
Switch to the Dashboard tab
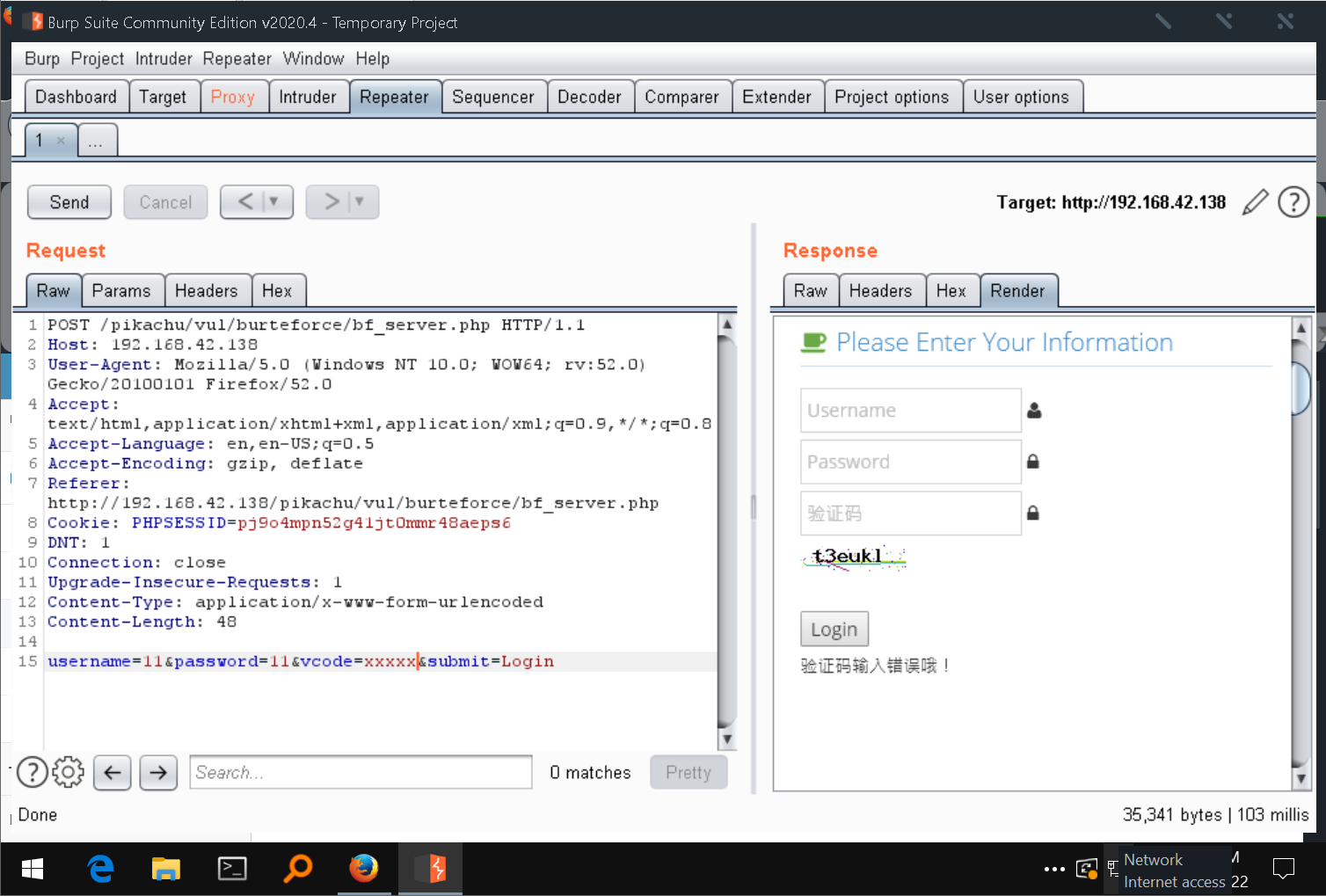(76, 97)
